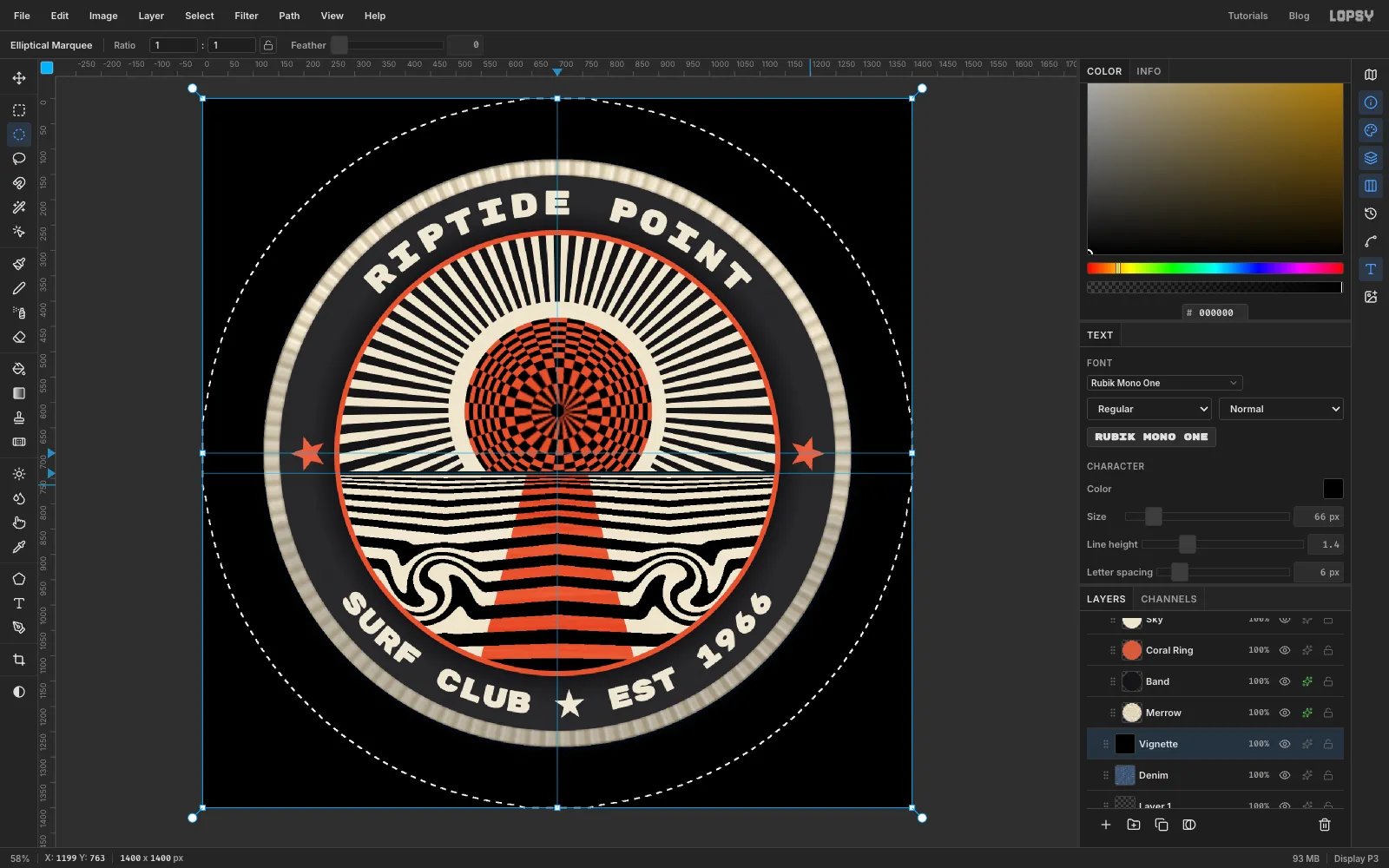
Task: Duplicate the selected layer
Action: pyautogui.click(x=1162, y=825)
